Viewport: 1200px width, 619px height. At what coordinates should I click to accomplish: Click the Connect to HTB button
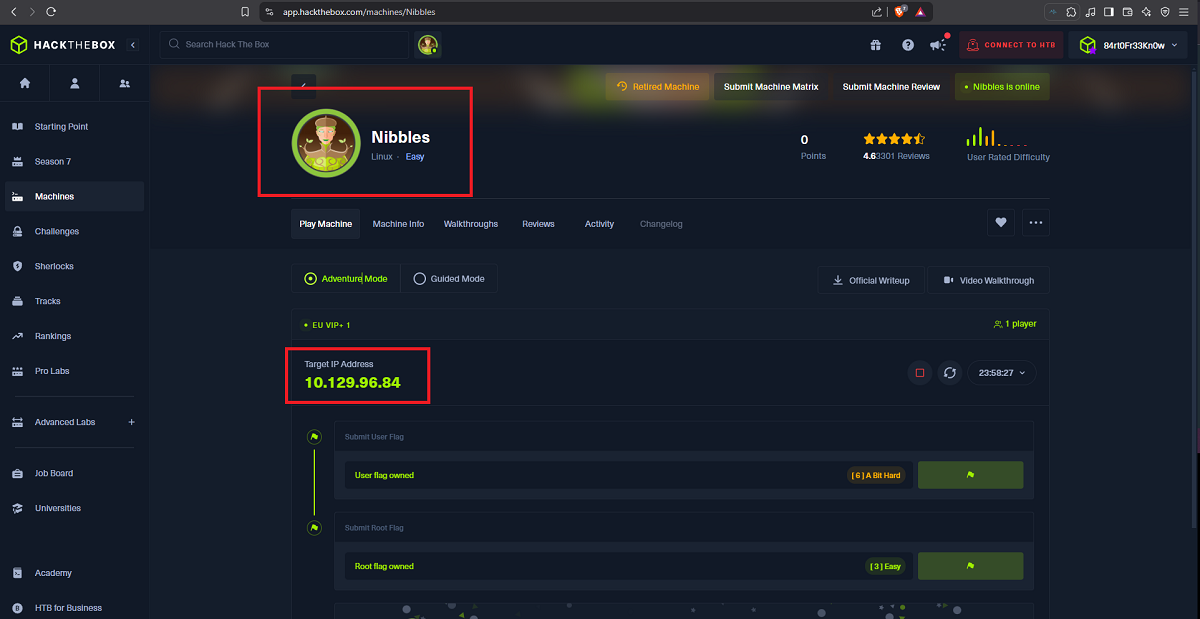click(1011, 45)
